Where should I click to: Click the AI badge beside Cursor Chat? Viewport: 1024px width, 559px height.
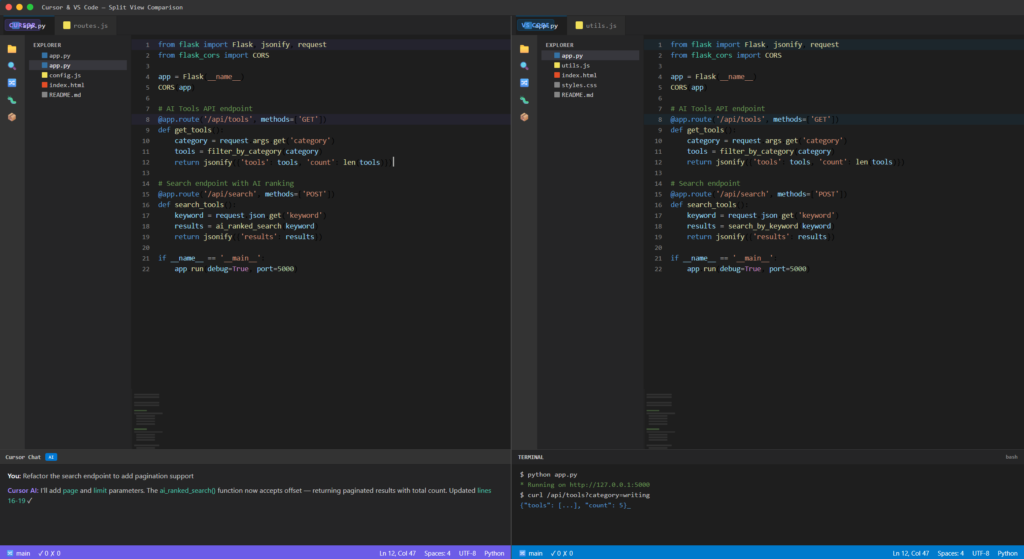click(51, 457)
